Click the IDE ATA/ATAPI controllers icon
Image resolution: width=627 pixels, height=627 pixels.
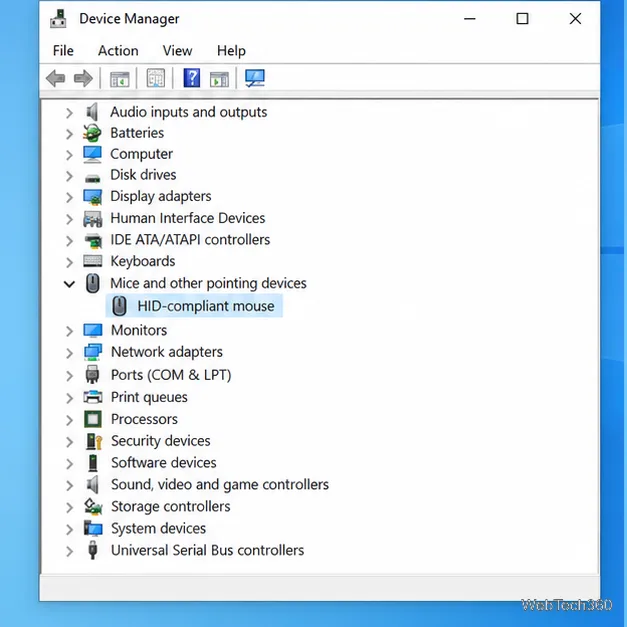[x=93, y=240]
